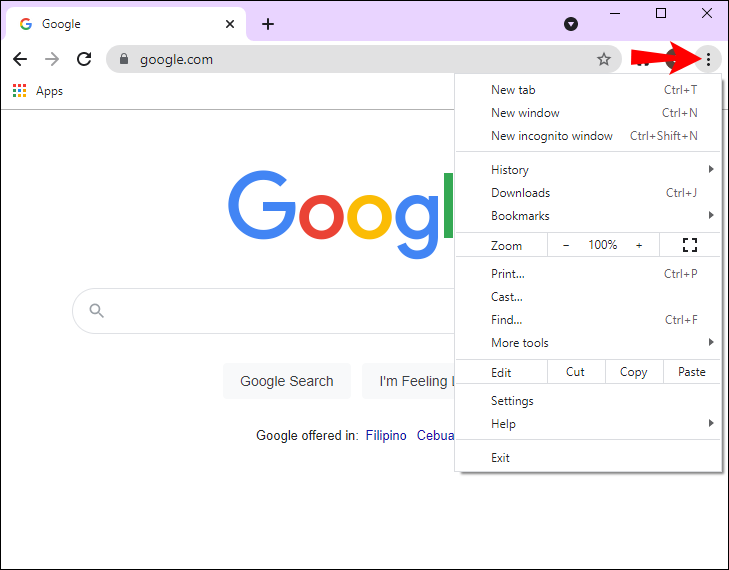Choose New tab from menu
Screen dimensions: 729x570
(x=588, y=90)
